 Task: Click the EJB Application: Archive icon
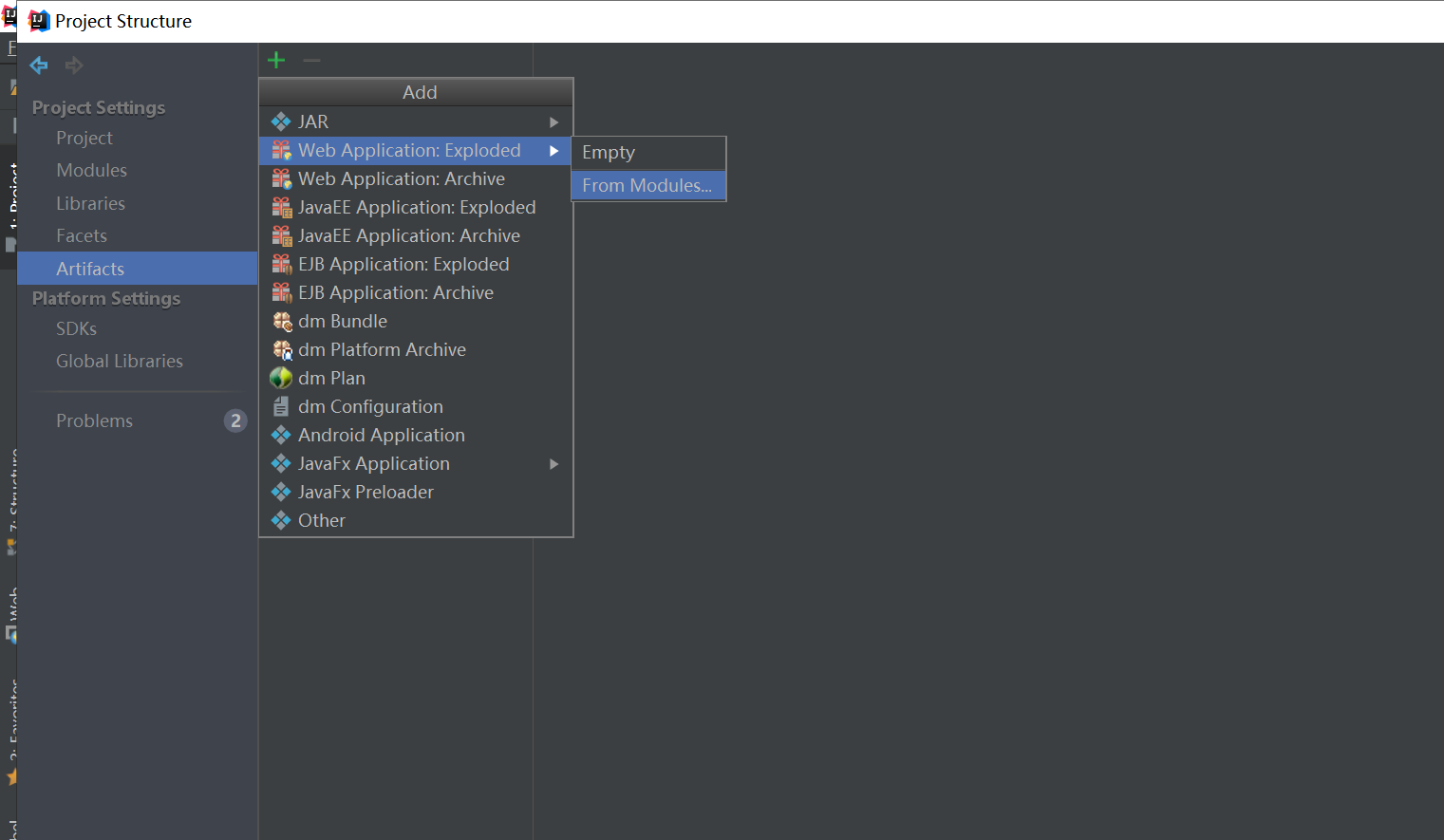pyautogui.click(x=282, y=292)
